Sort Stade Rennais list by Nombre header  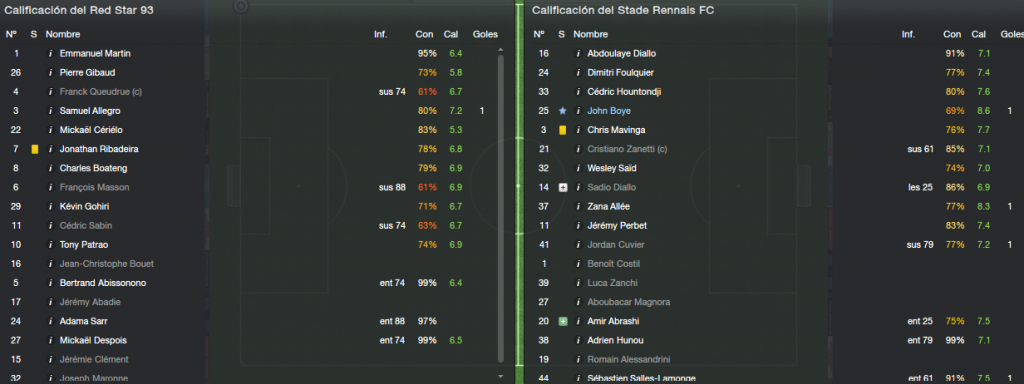click(x=590, y=34)
